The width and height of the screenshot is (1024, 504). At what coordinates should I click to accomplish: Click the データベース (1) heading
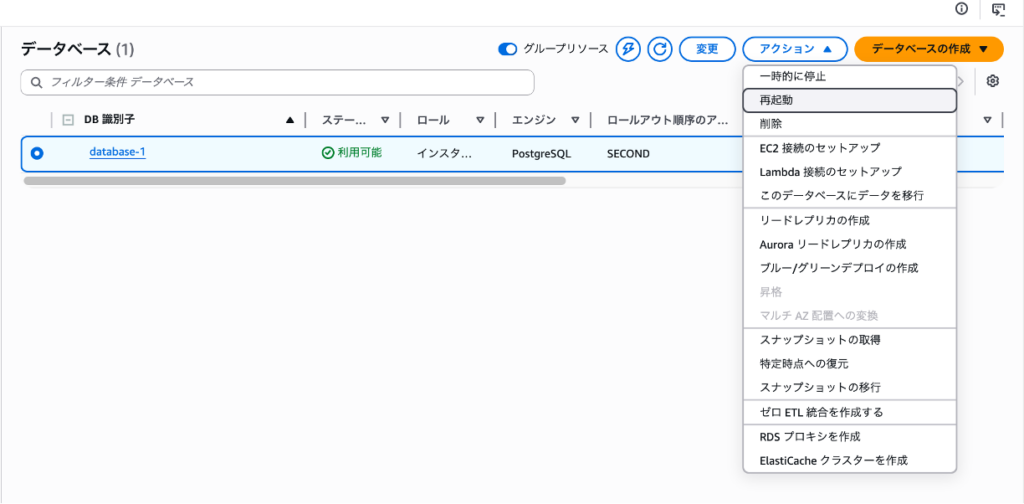[x=77, y=49]
